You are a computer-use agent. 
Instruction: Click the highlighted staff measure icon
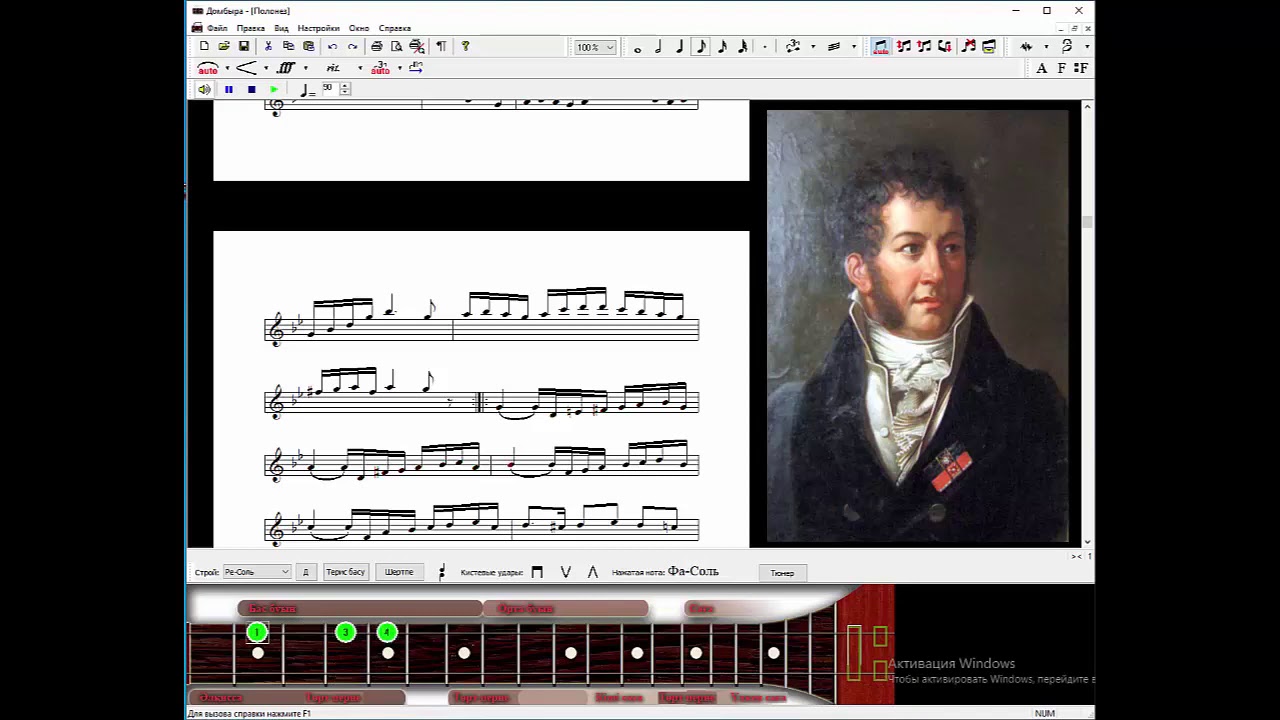coord(989,47)
